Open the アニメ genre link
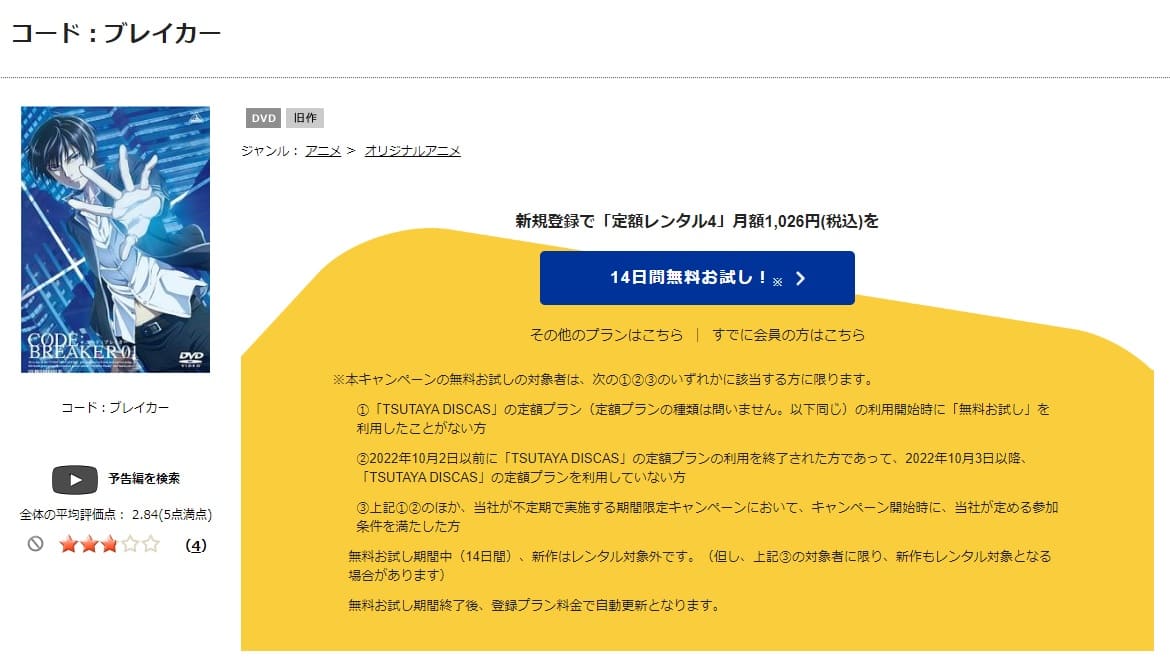1170x663 pixels. tap(323, 151)
